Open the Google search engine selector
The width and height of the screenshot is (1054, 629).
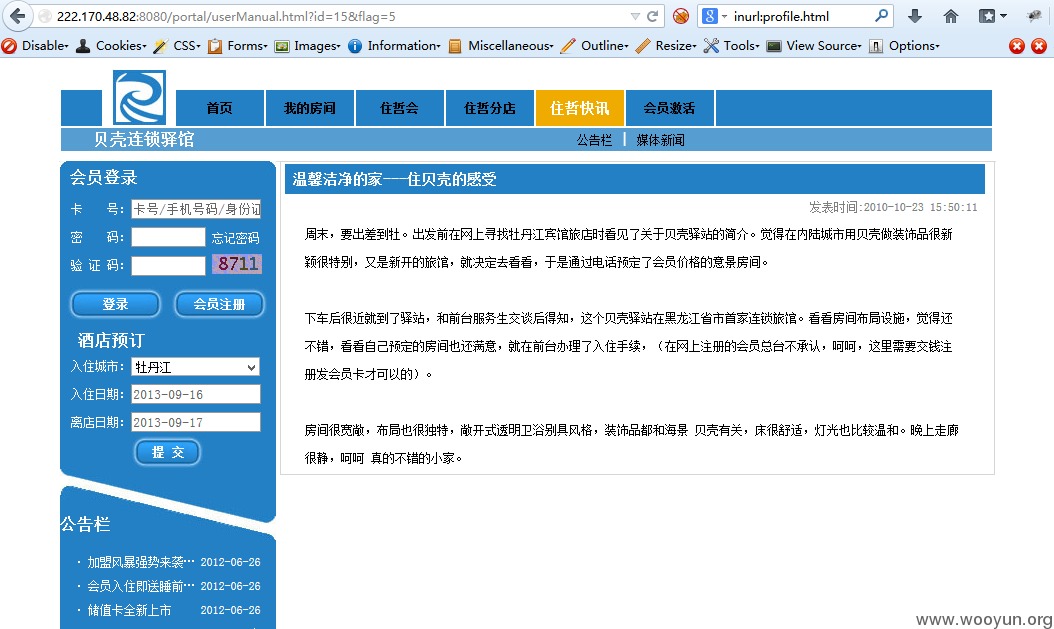pyautogui.click(x=714, y=16)
